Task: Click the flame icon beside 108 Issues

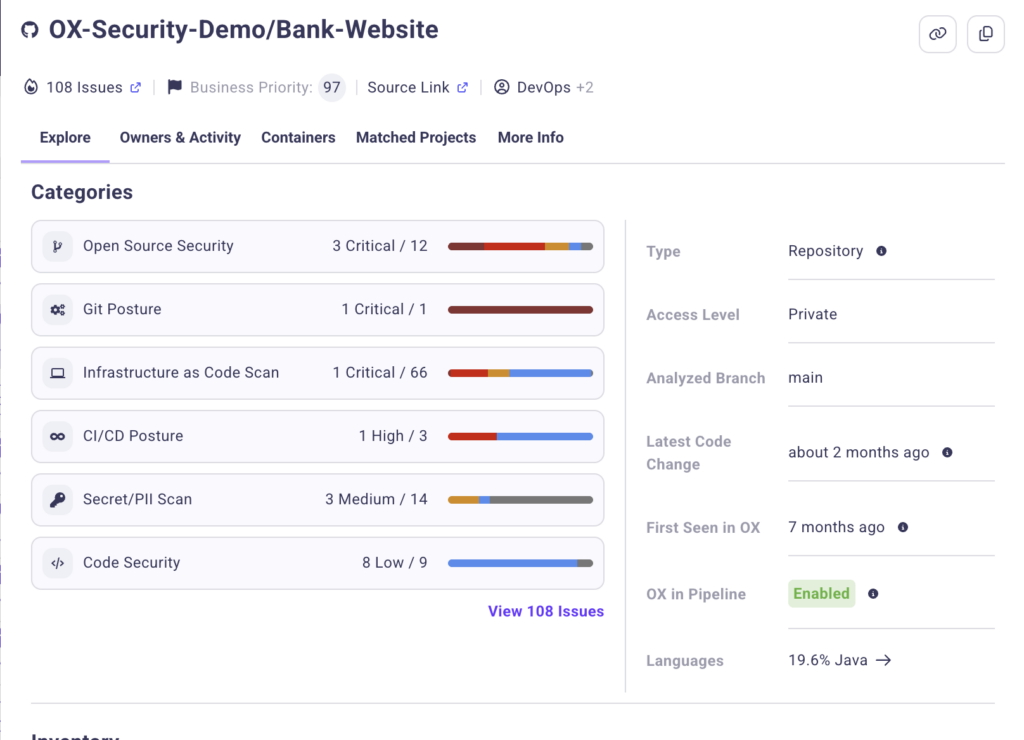Action: 31,87
